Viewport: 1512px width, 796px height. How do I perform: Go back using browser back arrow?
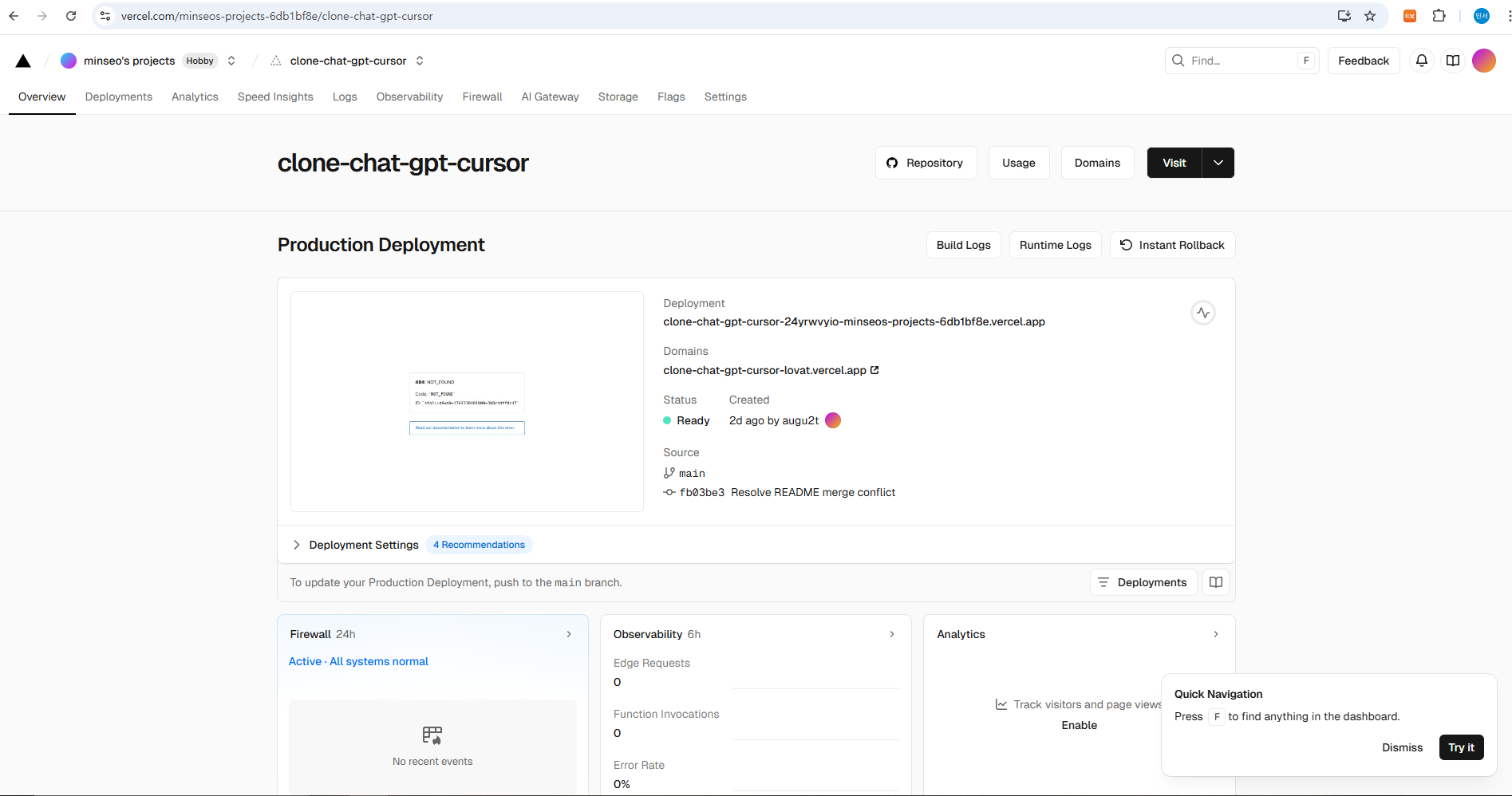14,16
